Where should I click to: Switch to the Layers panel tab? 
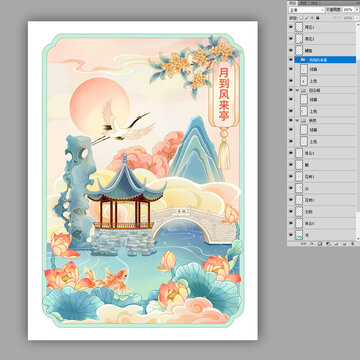[293, 3]
